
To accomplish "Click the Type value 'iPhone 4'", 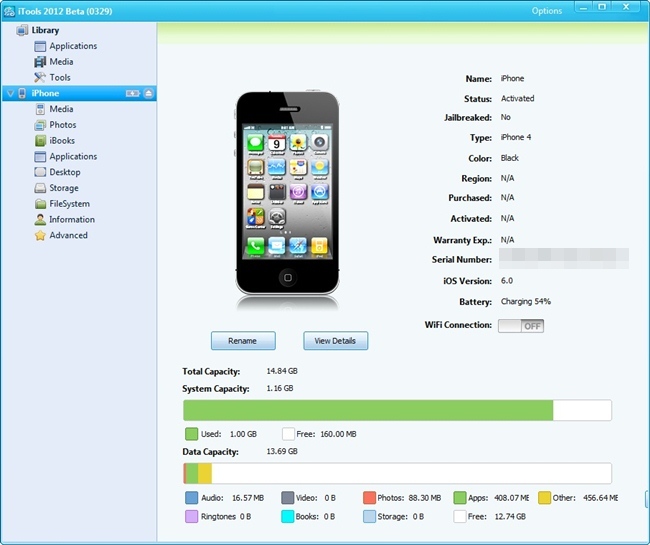I will [516, 137].
